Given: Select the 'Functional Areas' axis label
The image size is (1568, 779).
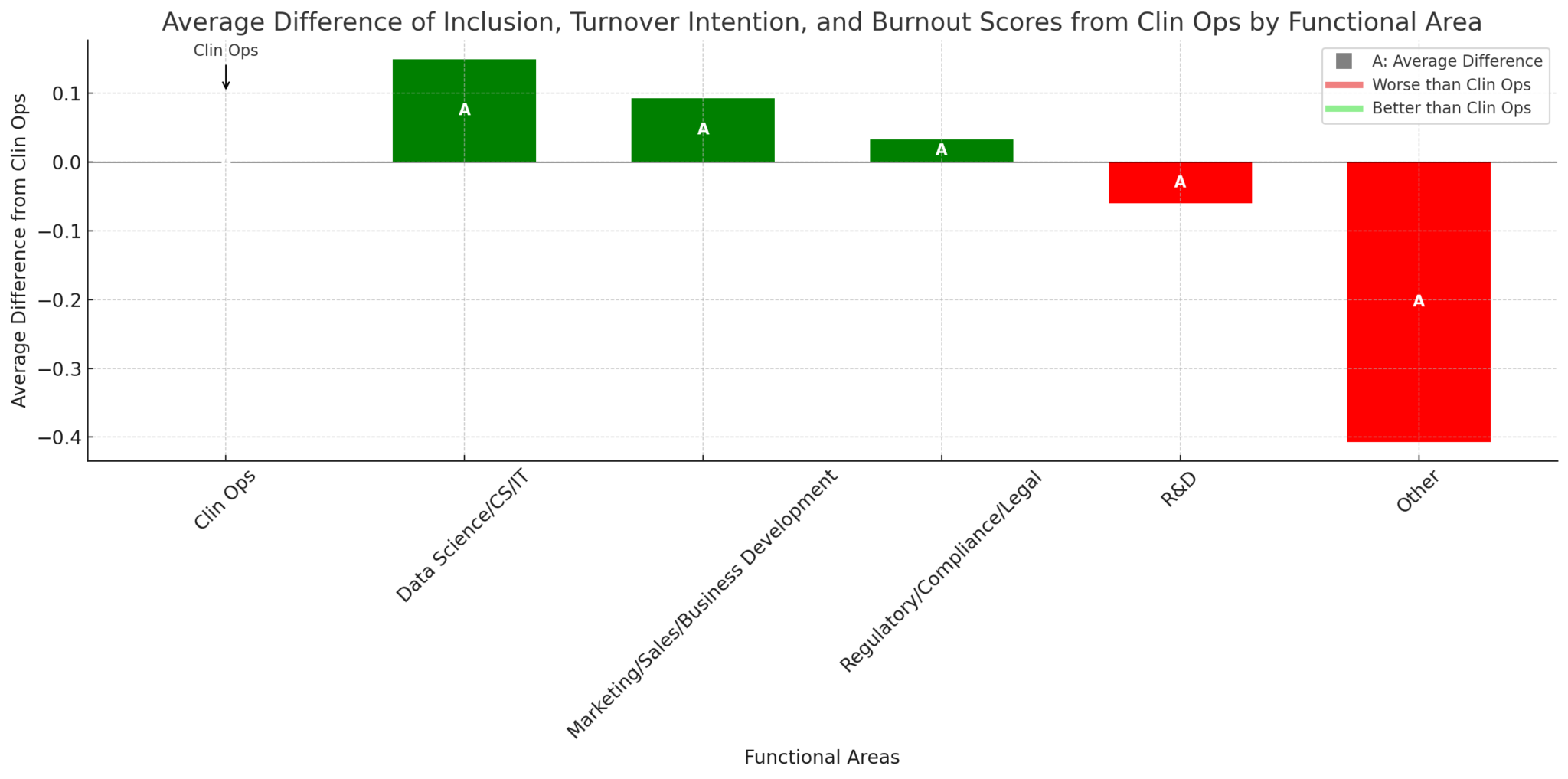Looking at the screenshot, I should pos(822,757).
